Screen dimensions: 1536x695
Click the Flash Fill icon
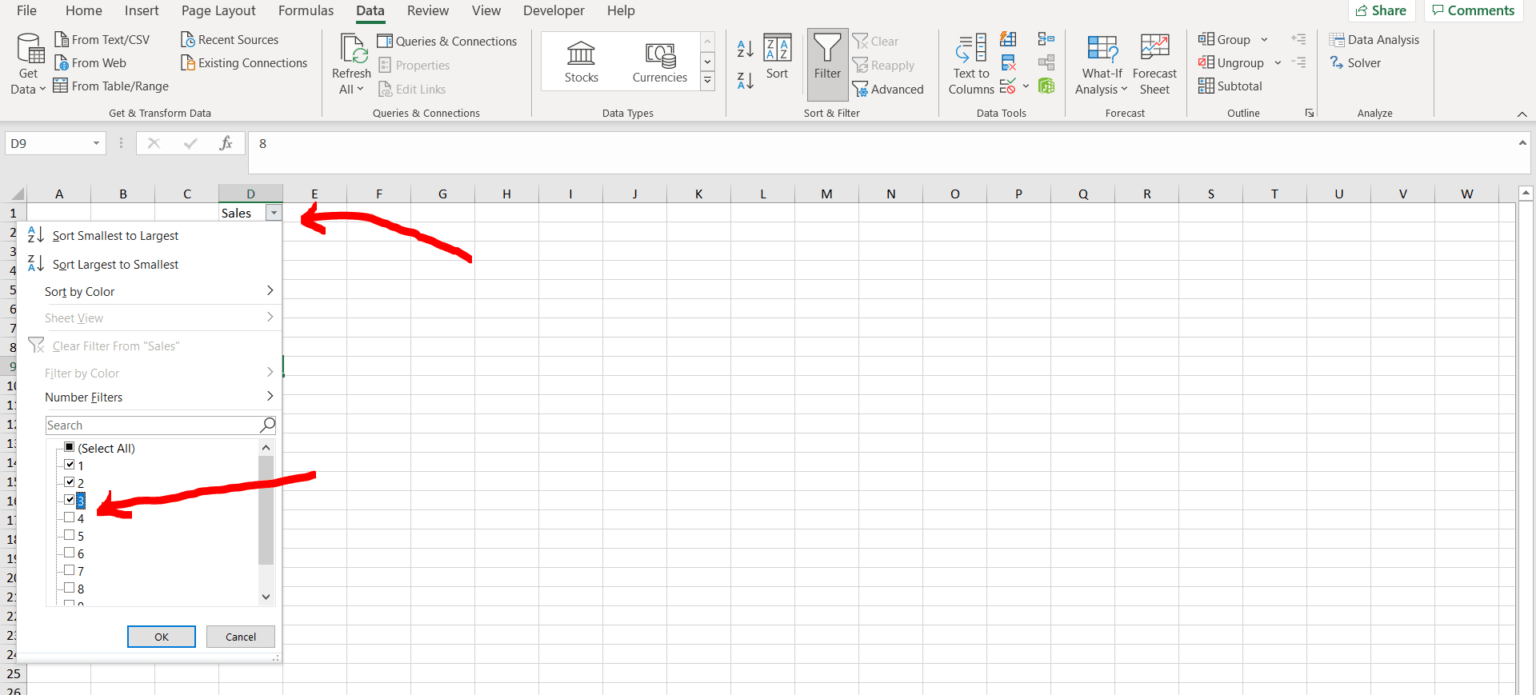pyautogui.click(x=1008, y=38)
